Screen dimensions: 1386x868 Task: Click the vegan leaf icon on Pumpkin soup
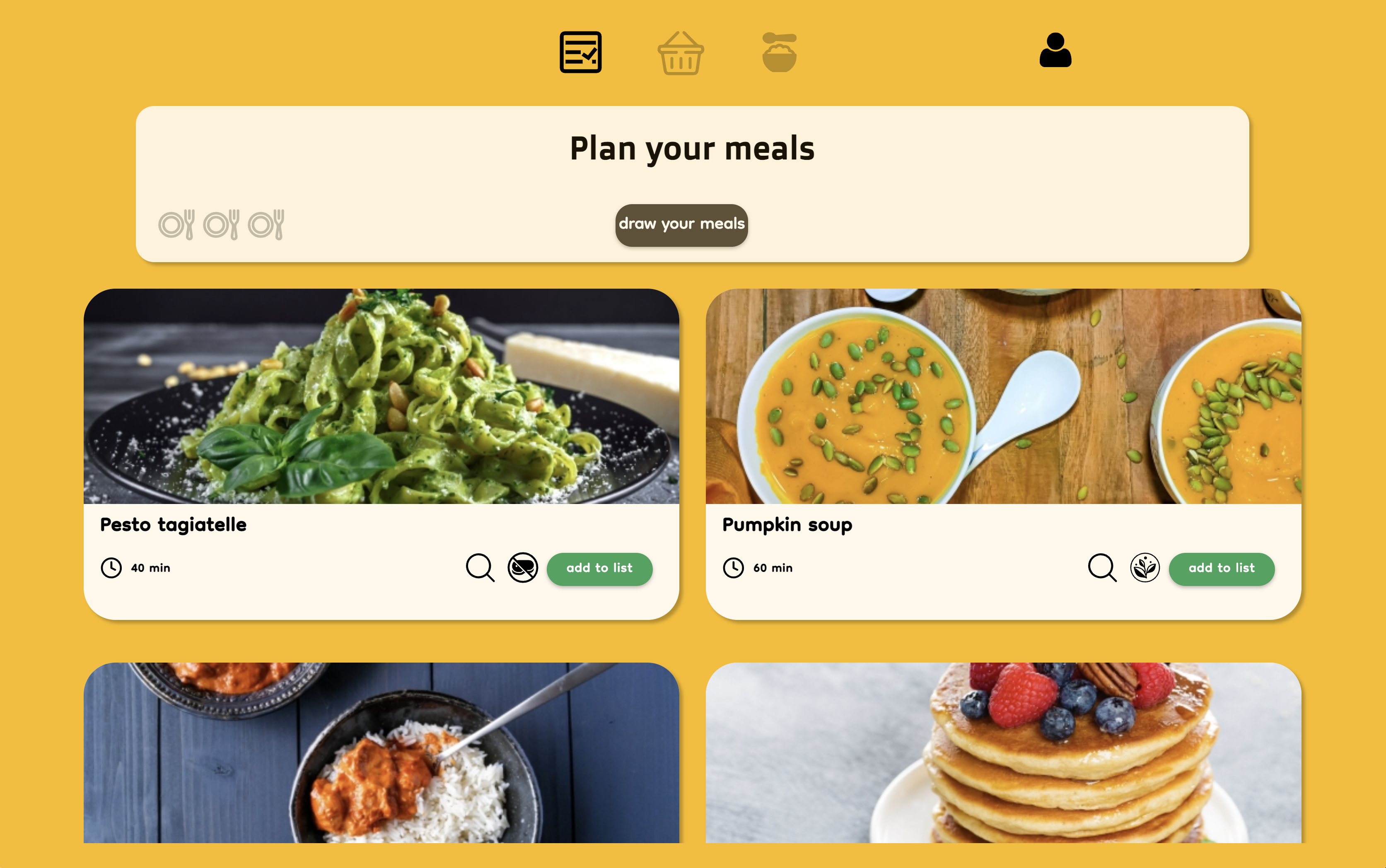[1145, 568]
